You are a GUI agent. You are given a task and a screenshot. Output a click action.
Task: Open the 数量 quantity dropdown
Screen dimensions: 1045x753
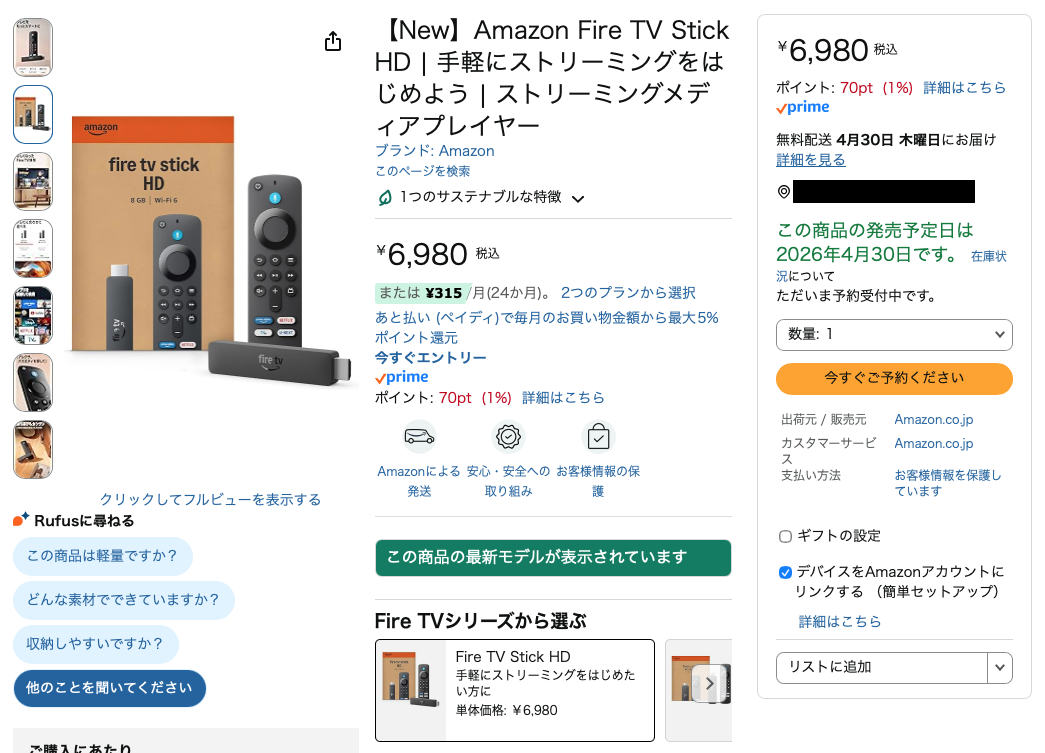894,335
